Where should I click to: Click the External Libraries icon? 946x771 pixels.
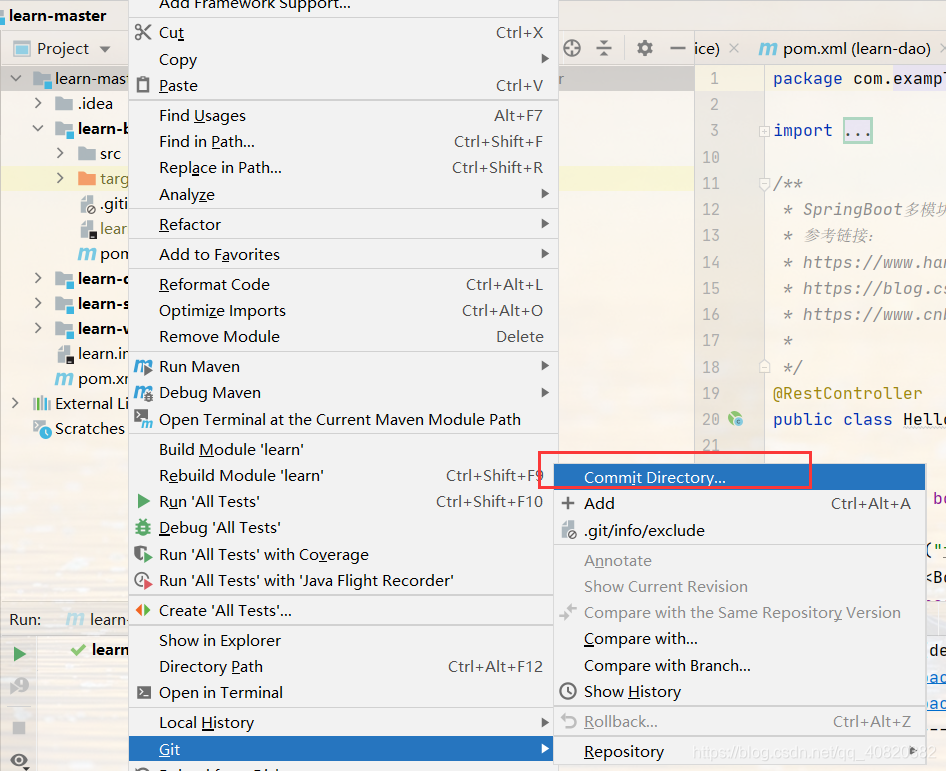tap(42, 403)
